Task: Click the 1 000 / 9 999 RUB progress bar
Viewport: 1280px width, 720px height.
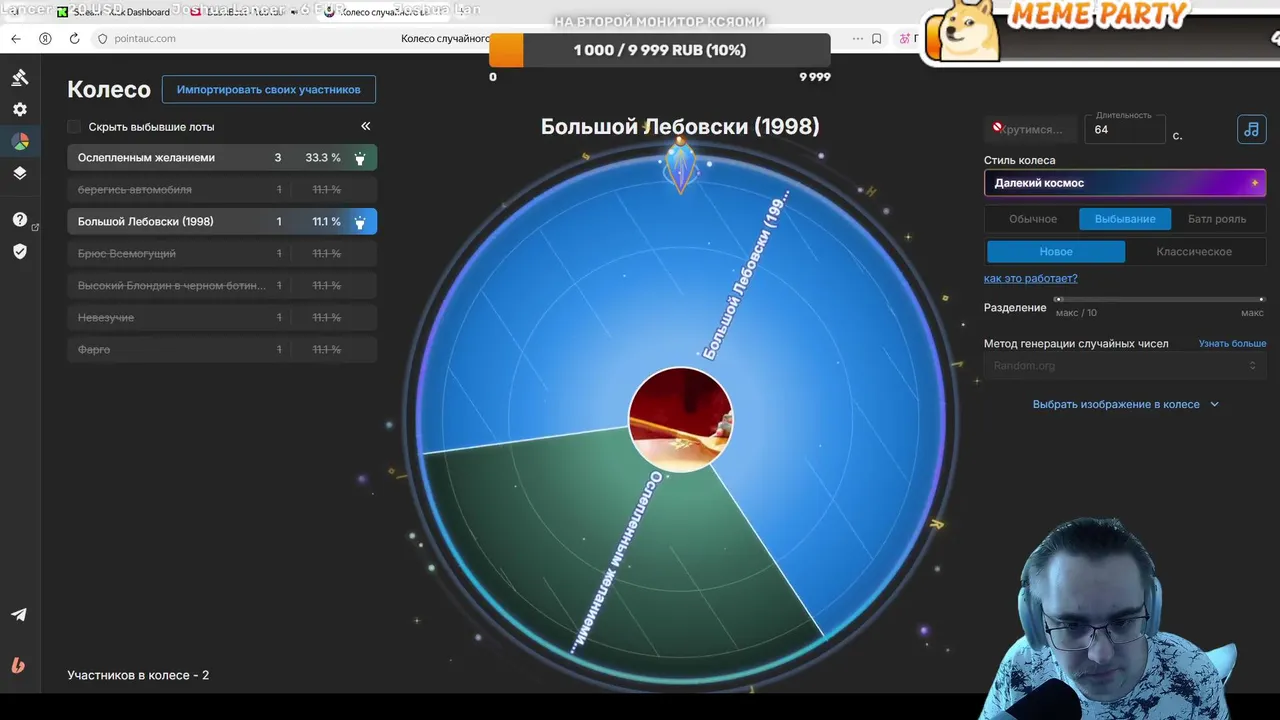Action: pyautogui.click(x=660, y=50)
